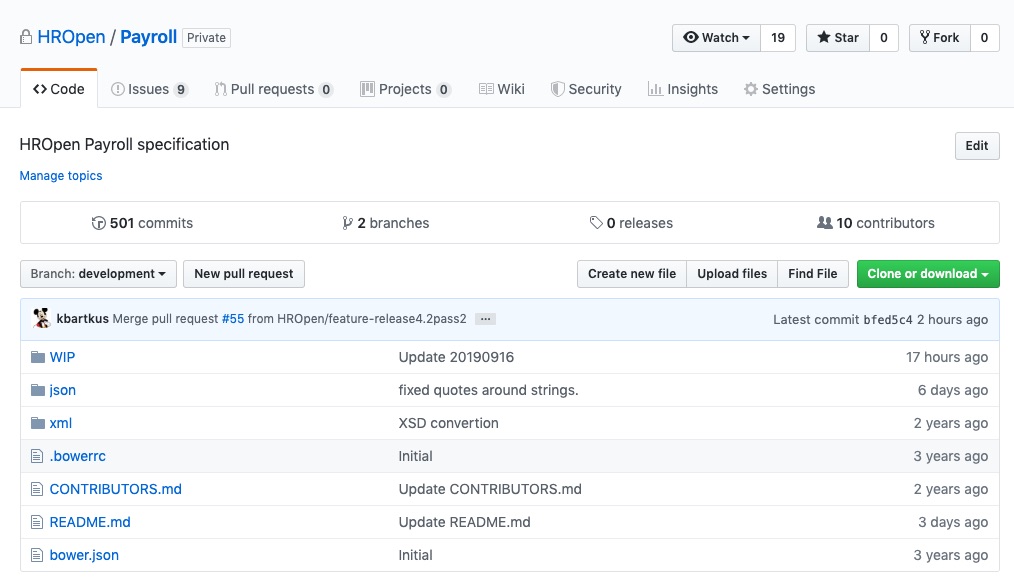This screenshot has width=1014, height=579.
Task: Open README.md file
Action: [x=90, y=522]
